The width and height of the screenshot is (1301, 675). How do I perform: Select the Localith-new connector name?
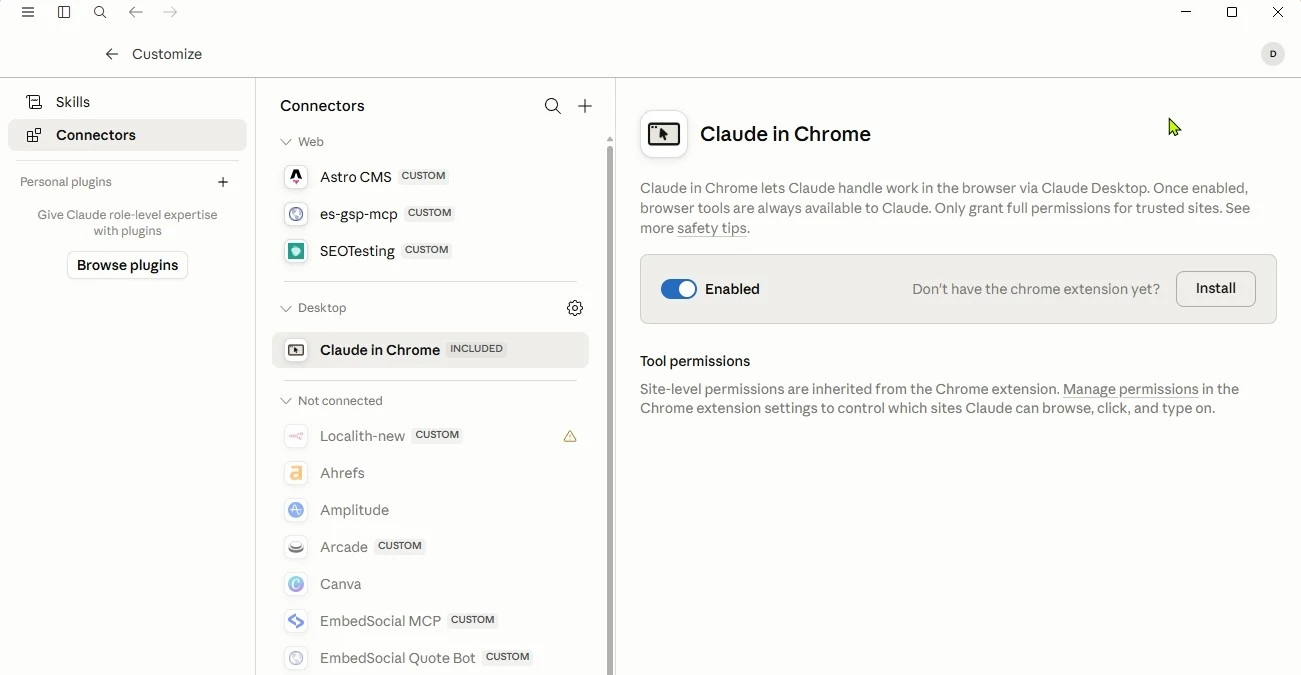point(362,437)
